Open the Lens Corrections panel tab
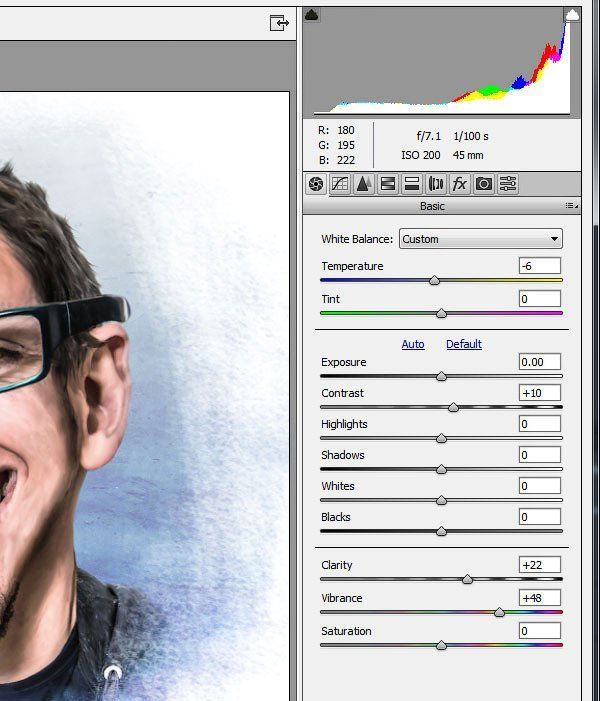This screenshot has width=600, height=701. 436,184
